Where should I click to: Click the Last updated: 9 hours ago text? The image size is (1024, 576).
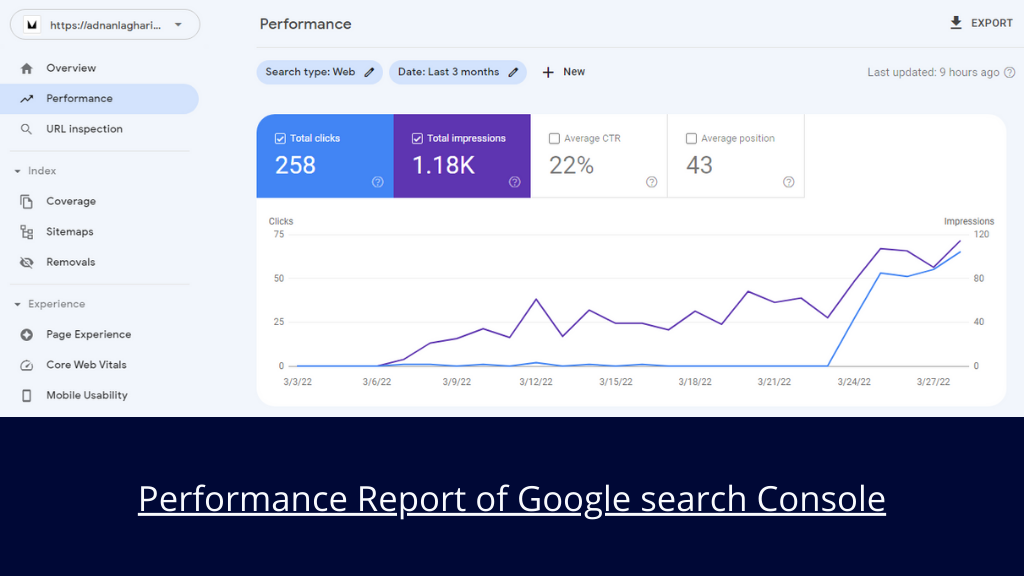(x=933, y=72)
